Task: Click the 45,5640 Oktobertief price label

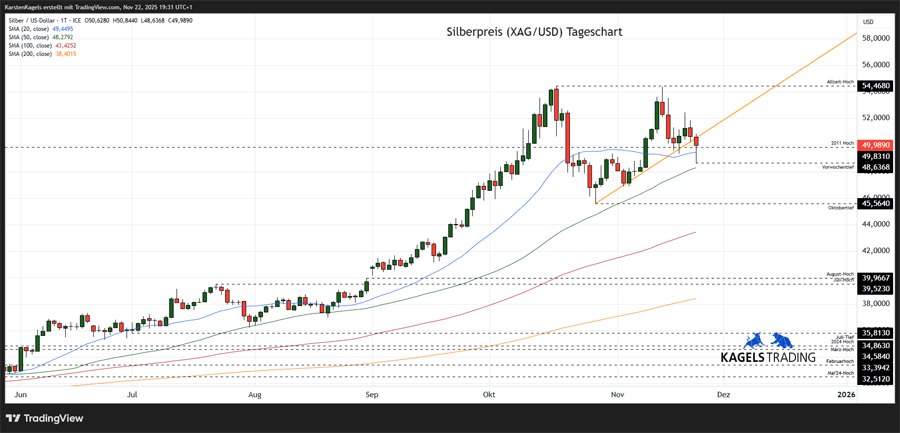Action: (874, 203)
